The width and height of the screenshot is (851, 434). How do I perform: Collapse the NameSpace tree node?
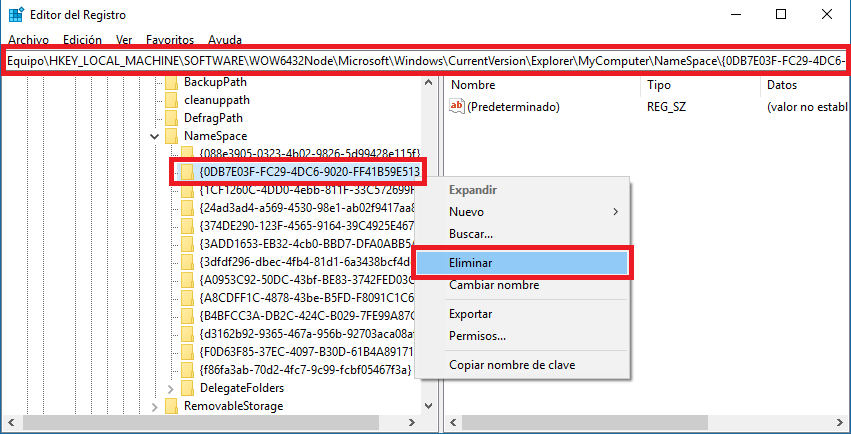pyautogui.click(x=155, y=136)
